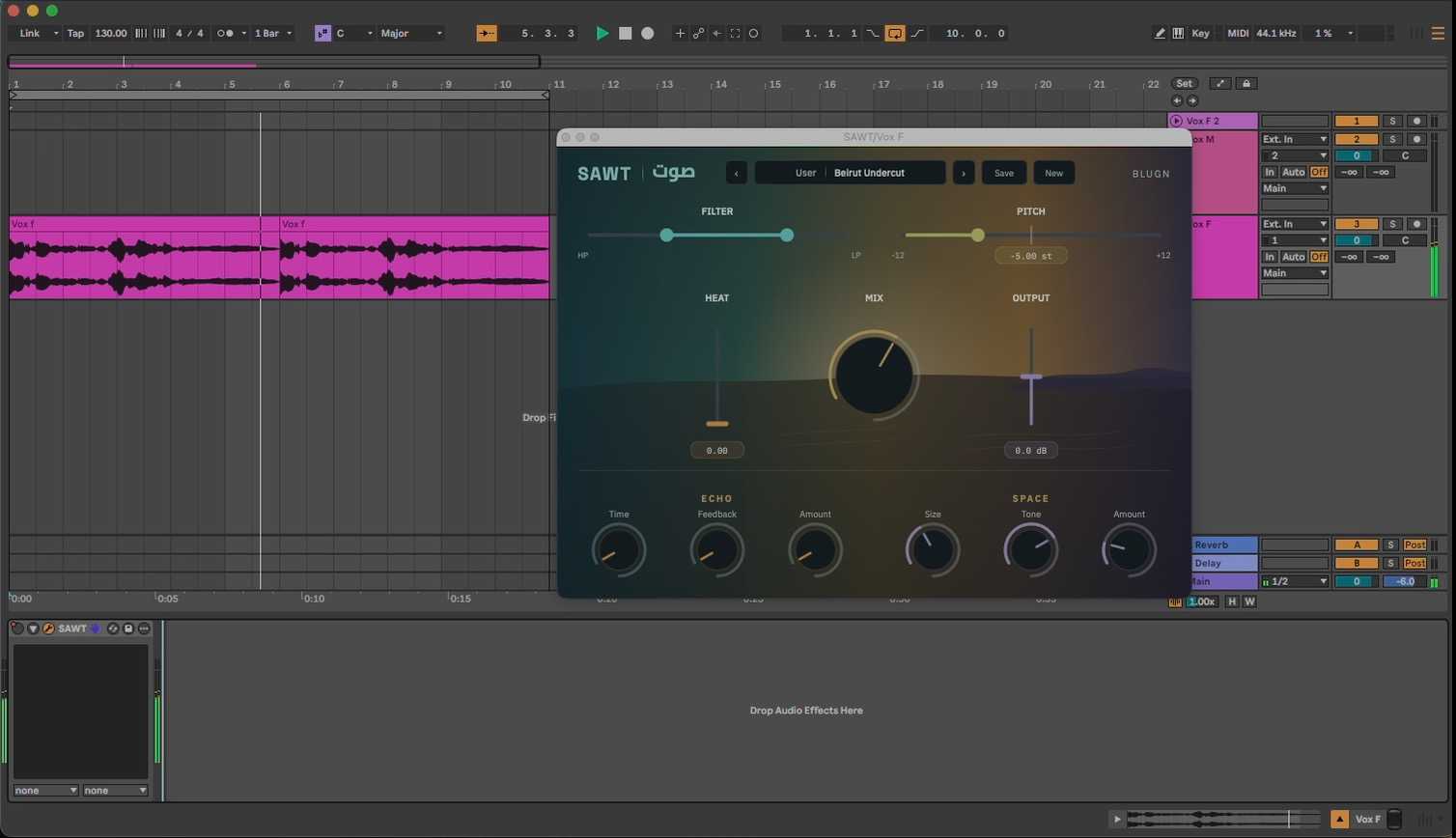Click Capture MIDI icon
1456x838 pixels.
735,33
